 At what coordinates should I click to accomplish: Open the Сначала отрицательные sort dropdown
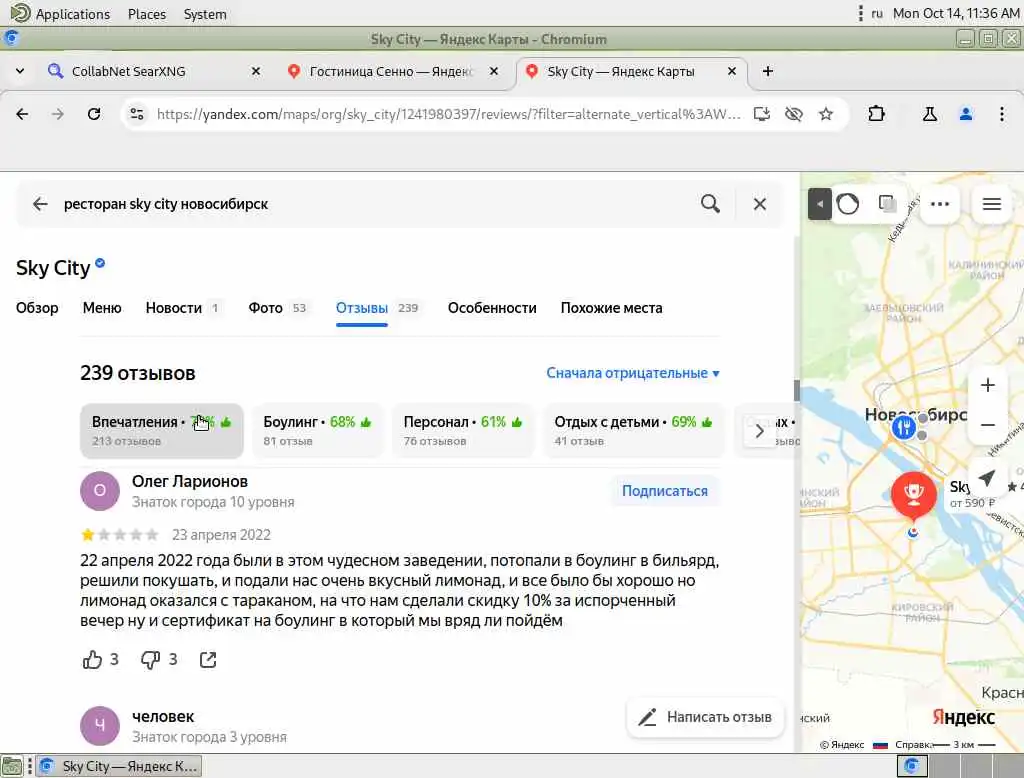coord(633,373)
